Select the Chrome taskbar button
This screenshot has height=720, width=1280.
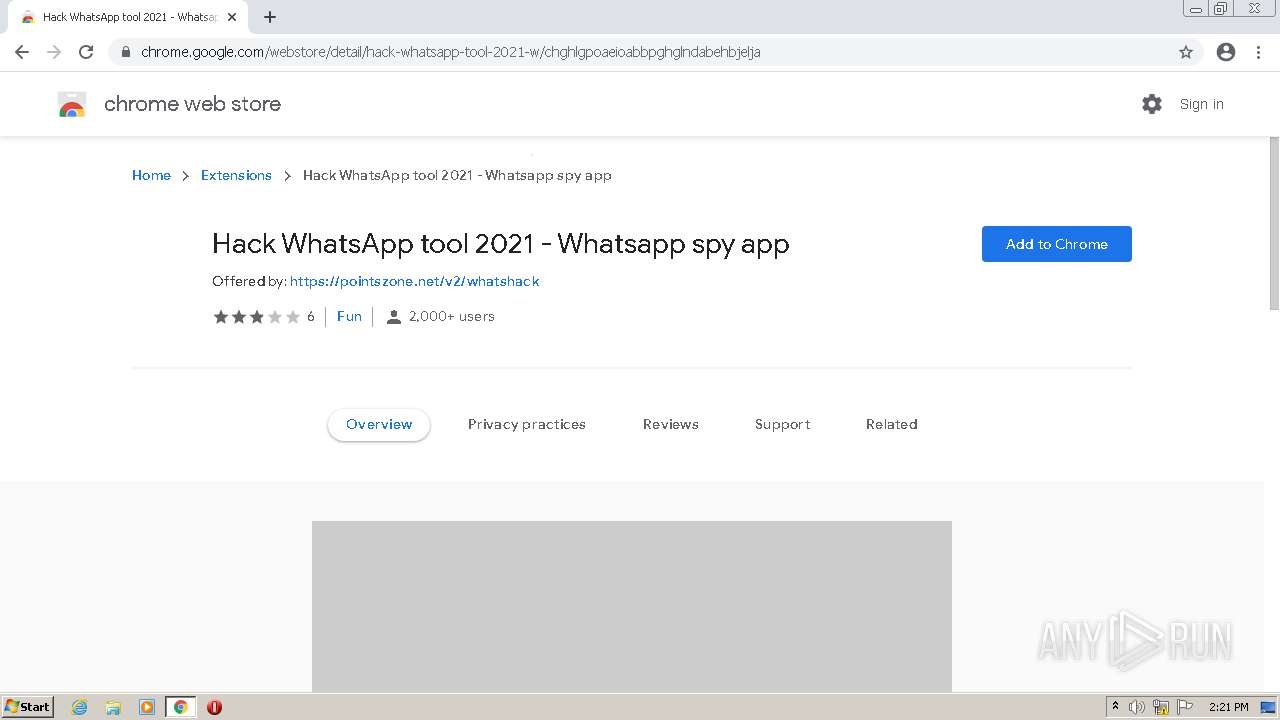coord(181,707)
